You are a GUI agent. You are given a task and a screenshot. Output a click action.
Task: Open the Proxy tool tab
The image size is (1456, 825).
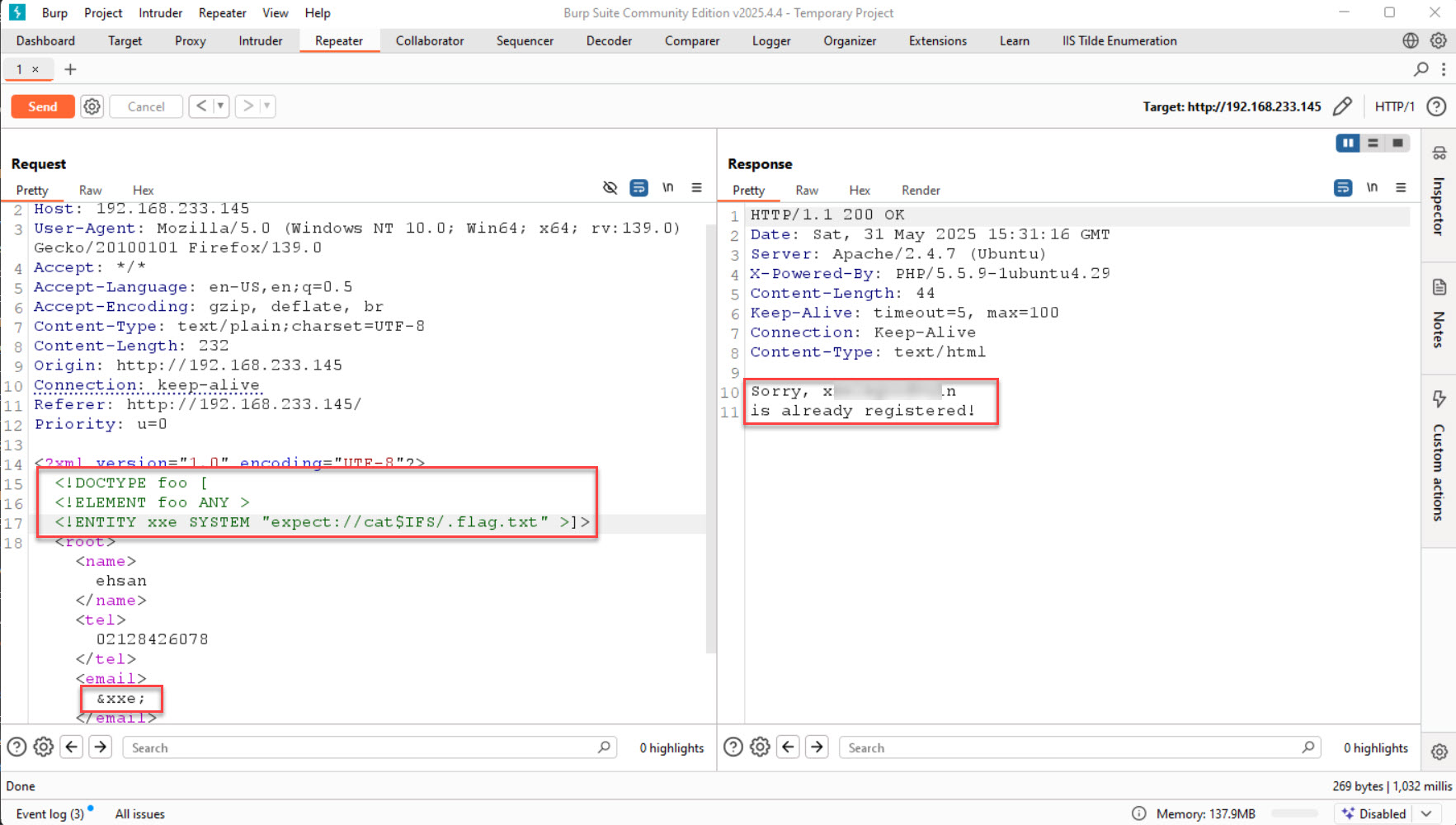pos(191,40)
